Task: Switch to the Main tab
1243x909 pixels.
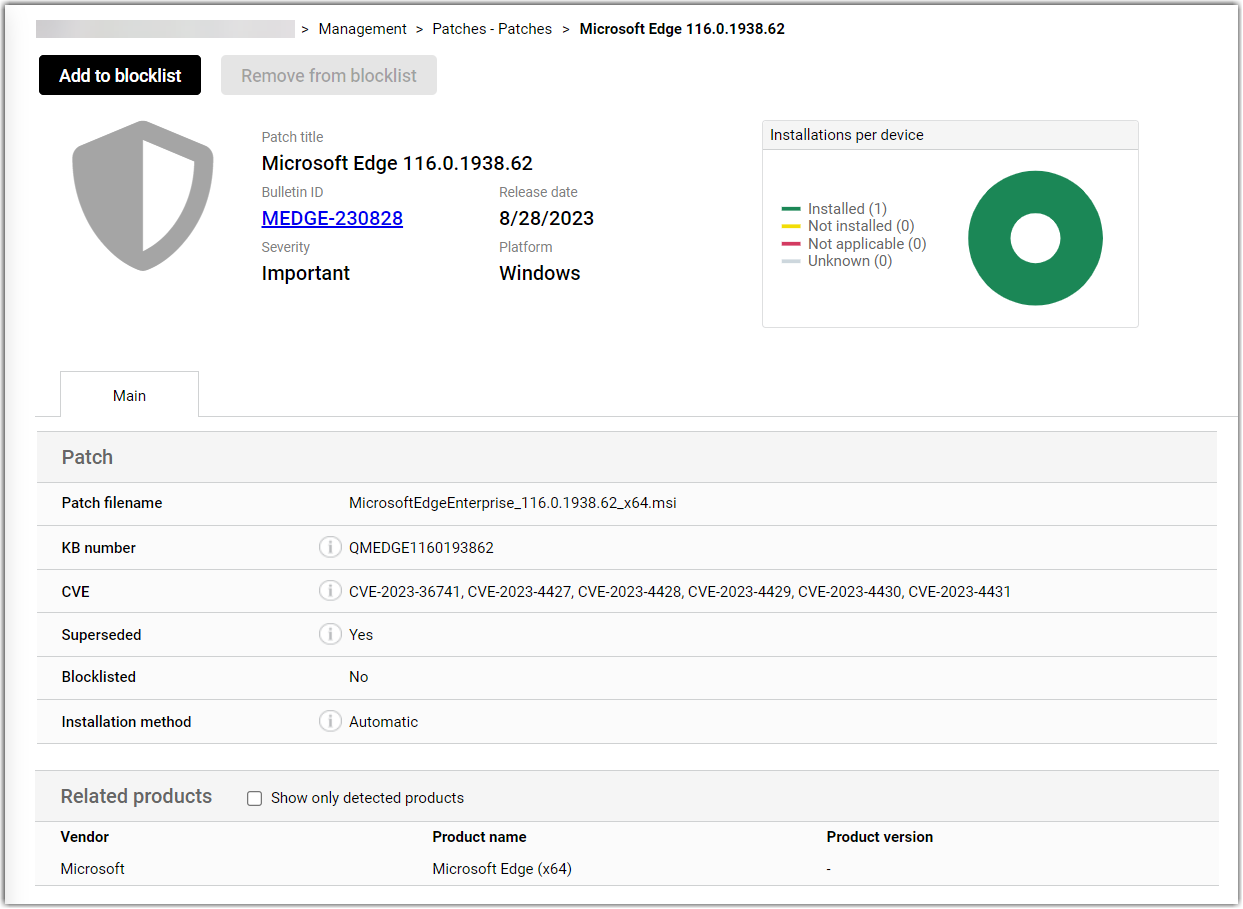Action: 129,395
